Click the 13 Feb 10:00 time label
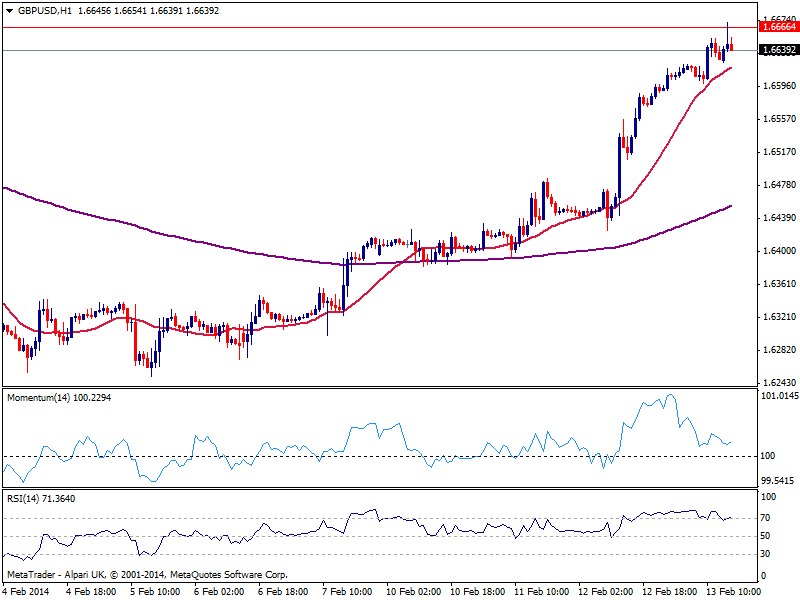800x600 pixels. 734,591
